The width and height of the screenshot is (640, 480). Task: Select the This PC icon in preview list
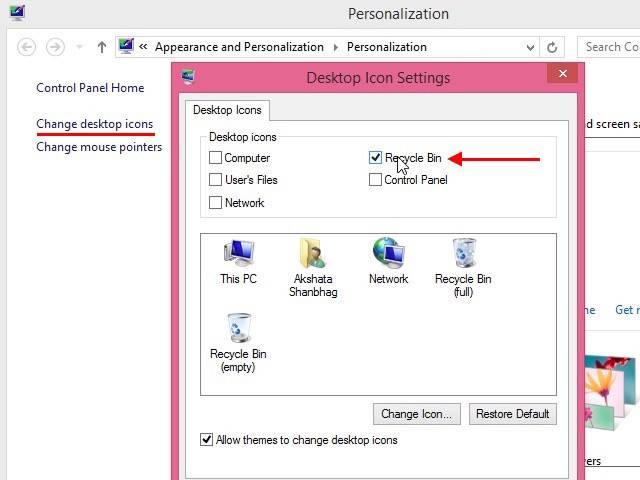tap(238, 262)
